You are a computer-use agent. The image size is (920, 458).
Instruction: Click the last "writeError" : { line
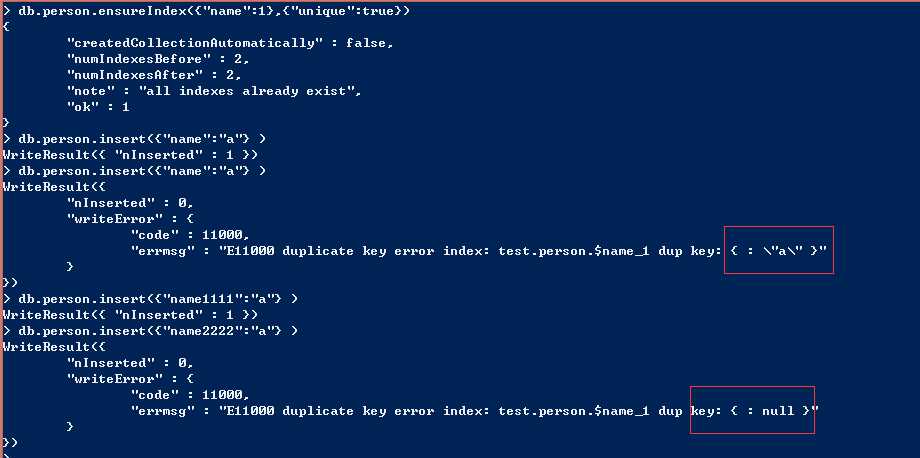(121, 379)
